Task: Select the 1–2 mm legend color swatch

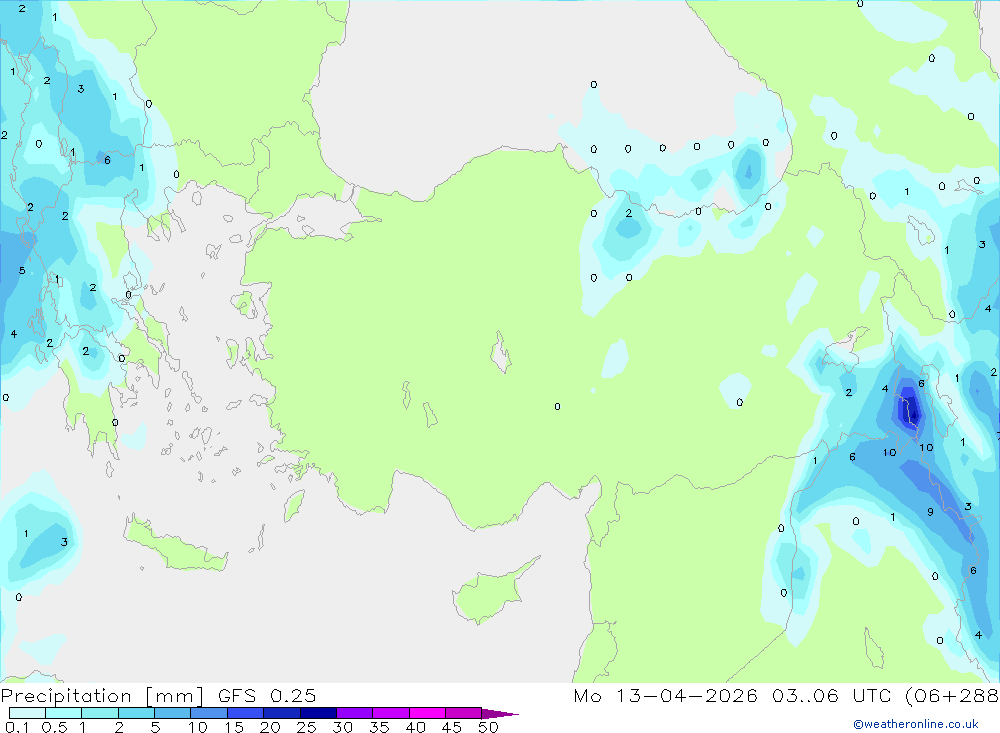Action: 100,713
